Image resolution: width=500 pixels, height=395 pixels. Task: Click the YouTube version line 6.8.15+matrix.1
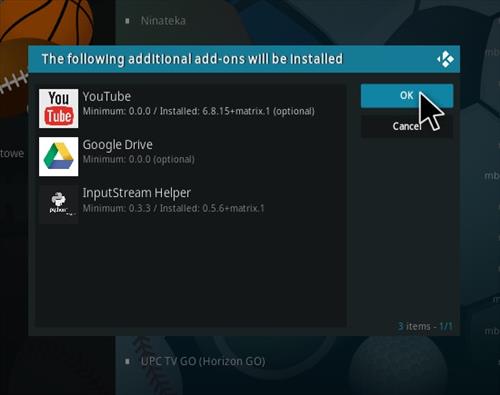click(x=199, y=111)
